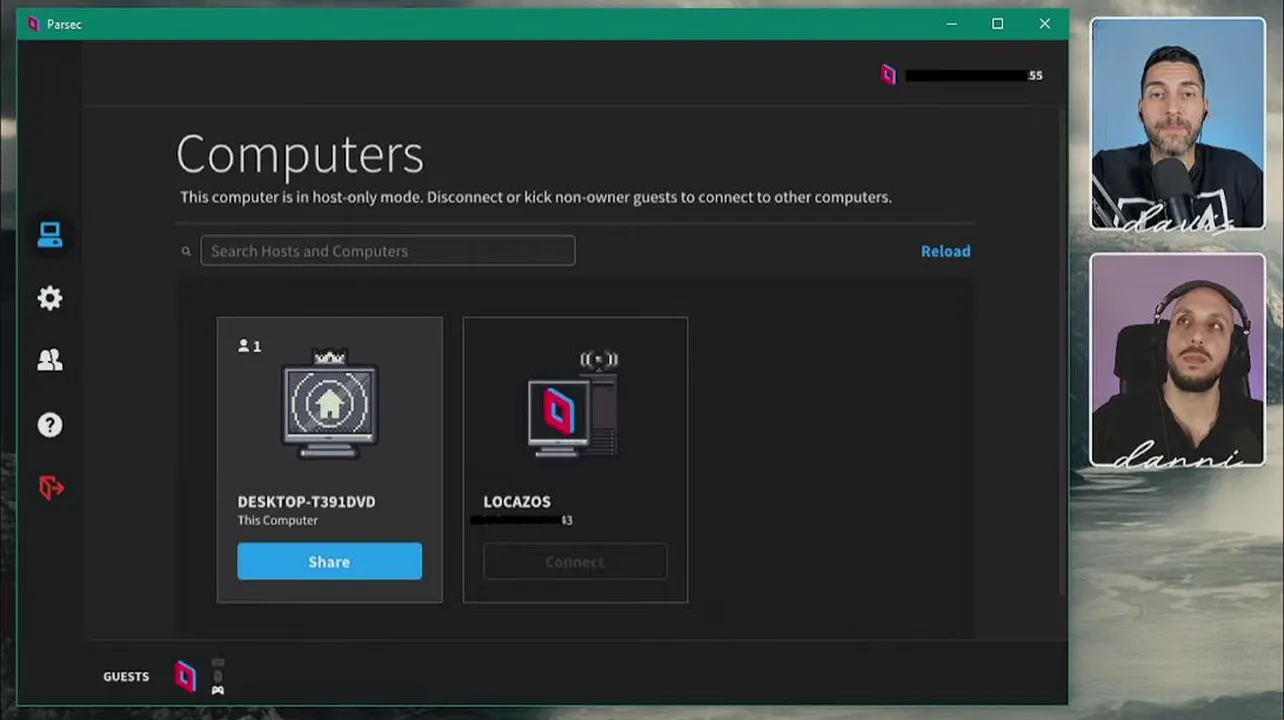Click the webcam thumbnail labeled danni

(x=1177, y=360)
